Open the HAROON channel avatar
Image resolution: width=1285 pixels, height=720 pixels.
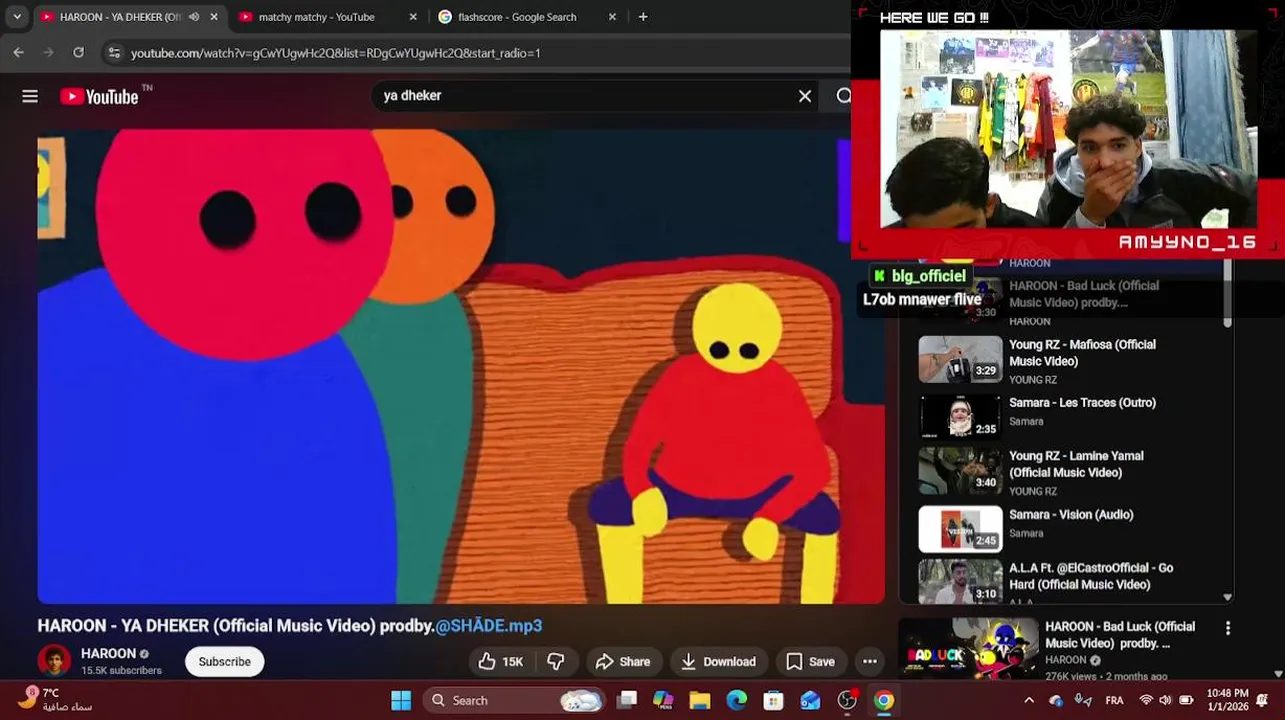pyautogui.click(x=54, y=661)
